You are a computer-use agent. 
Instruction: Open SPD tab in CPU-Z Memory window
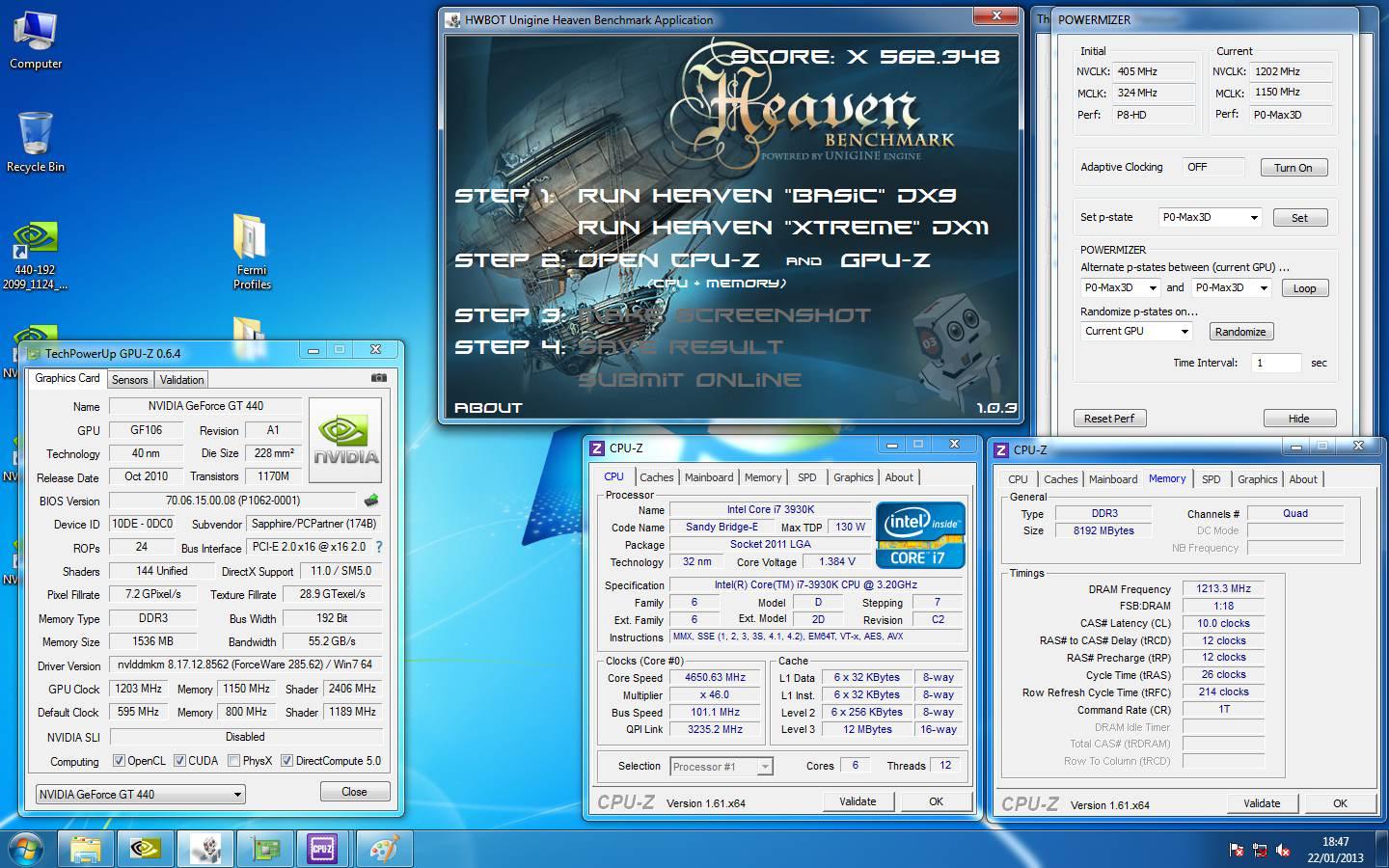[x=1211, y=479]
